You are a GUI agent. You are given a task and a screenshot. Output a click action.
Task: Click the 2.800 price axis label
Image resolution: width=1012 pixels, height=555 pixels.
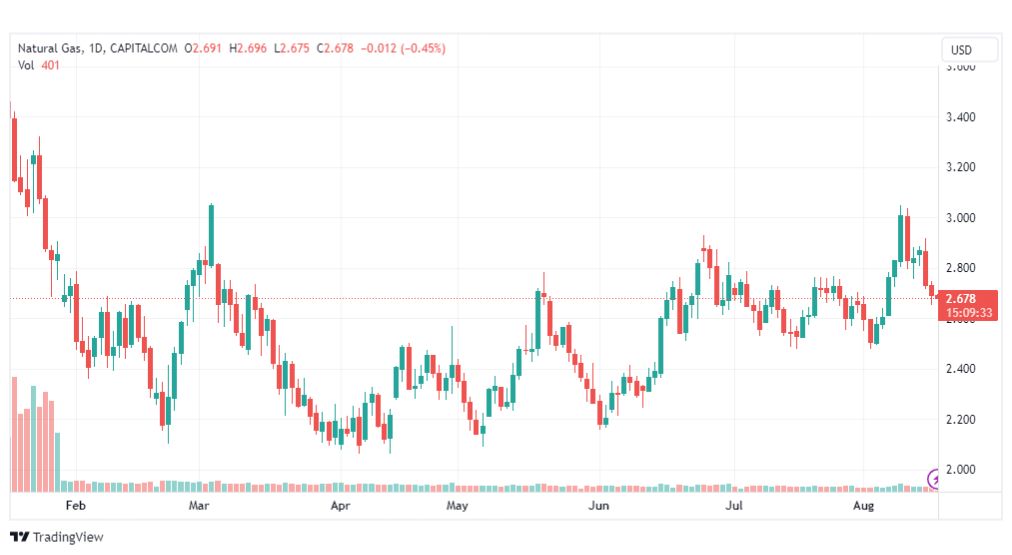[x=960, y=268]
